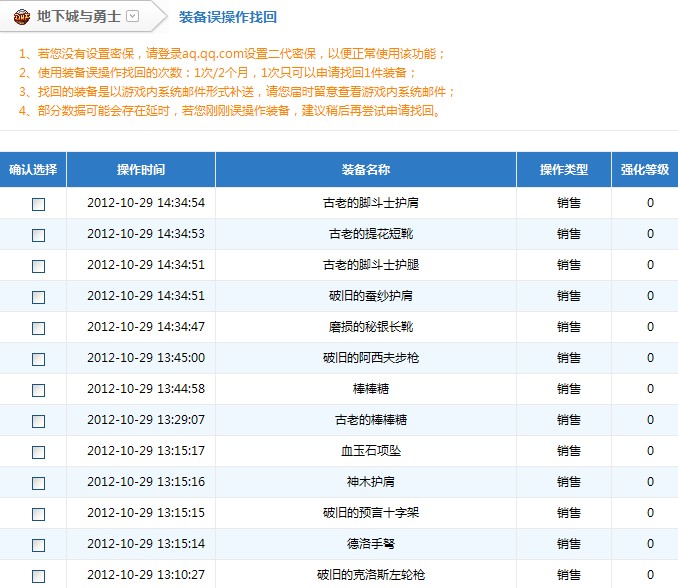
Task: Tick the checkbox for 古老的棒棒糖
Action: [x=38, y=421]
